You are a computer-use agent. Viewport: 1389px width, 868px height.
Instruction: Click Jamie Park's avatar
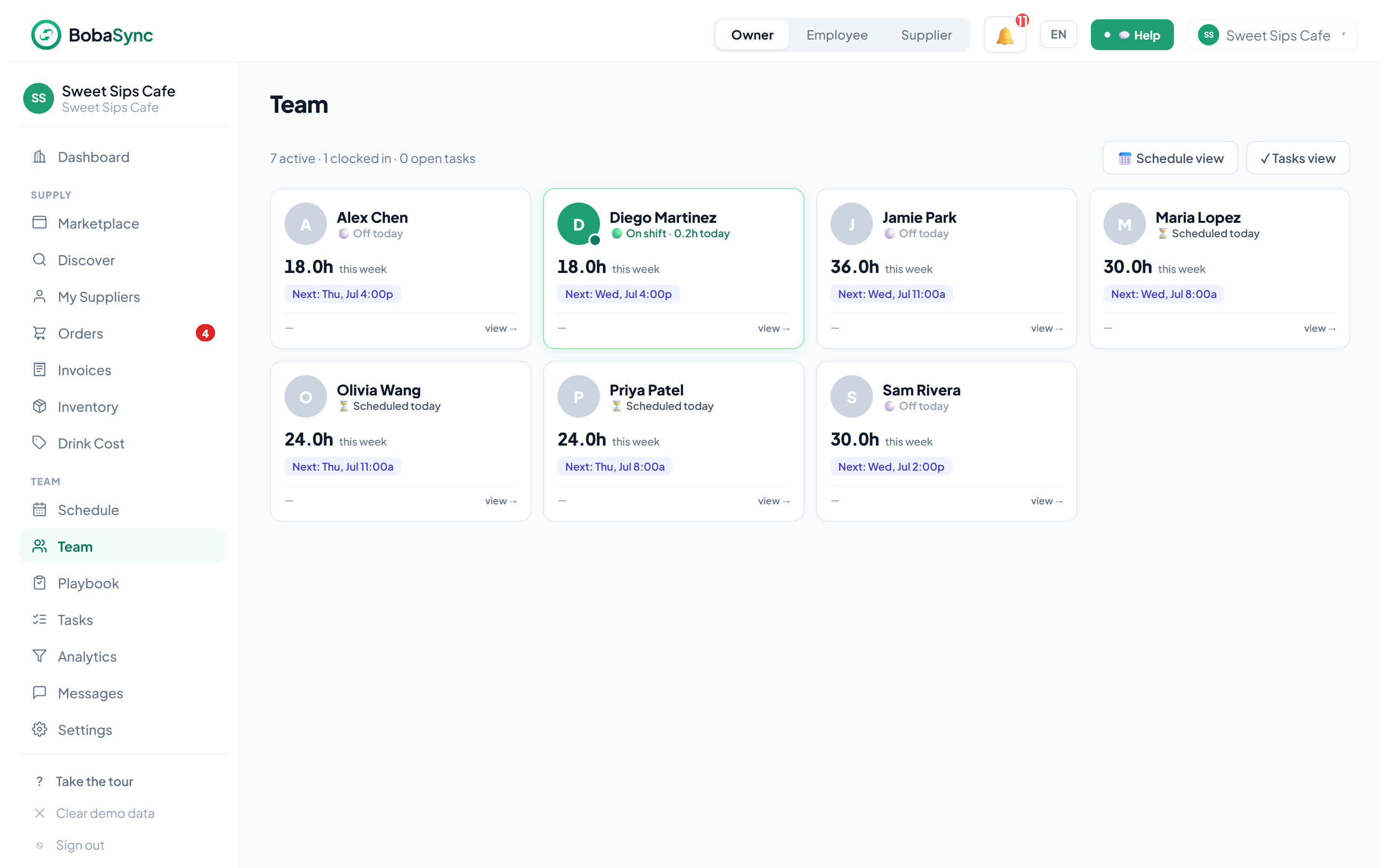pos(851,224)
